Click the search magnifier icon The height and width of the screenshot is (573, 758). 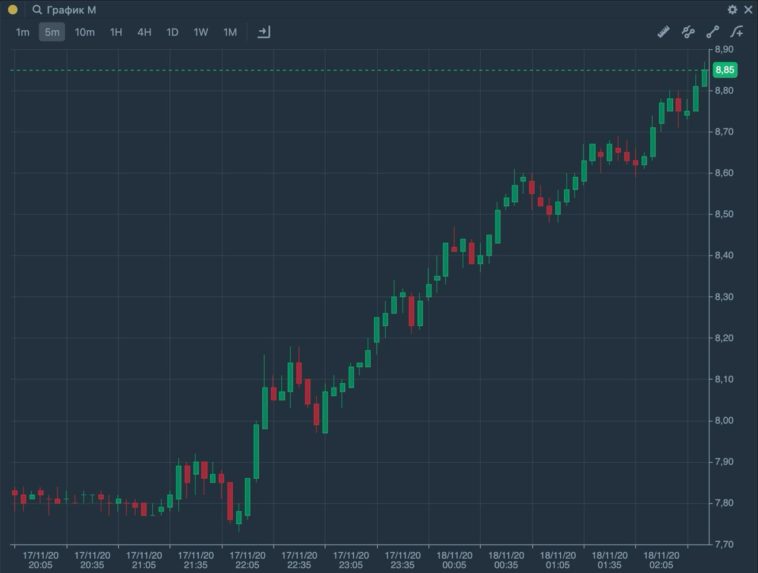(x=37, y=10)
